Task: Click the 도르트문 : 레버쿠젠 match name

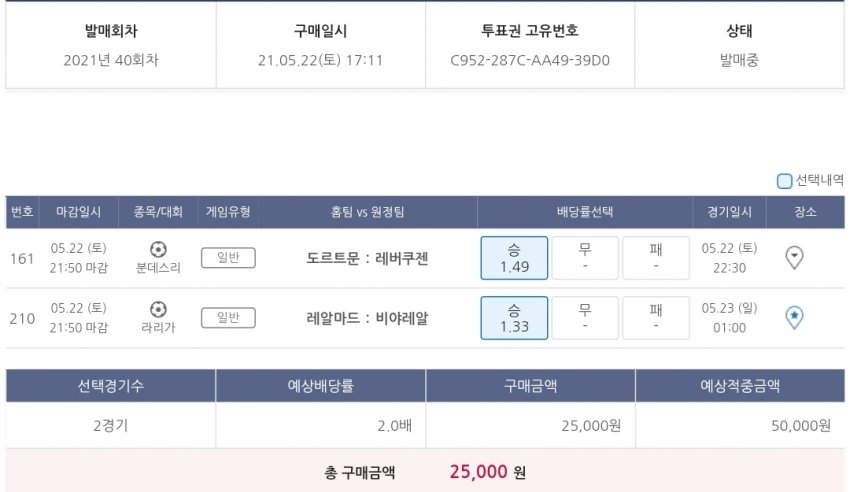Action: point(367,258)
